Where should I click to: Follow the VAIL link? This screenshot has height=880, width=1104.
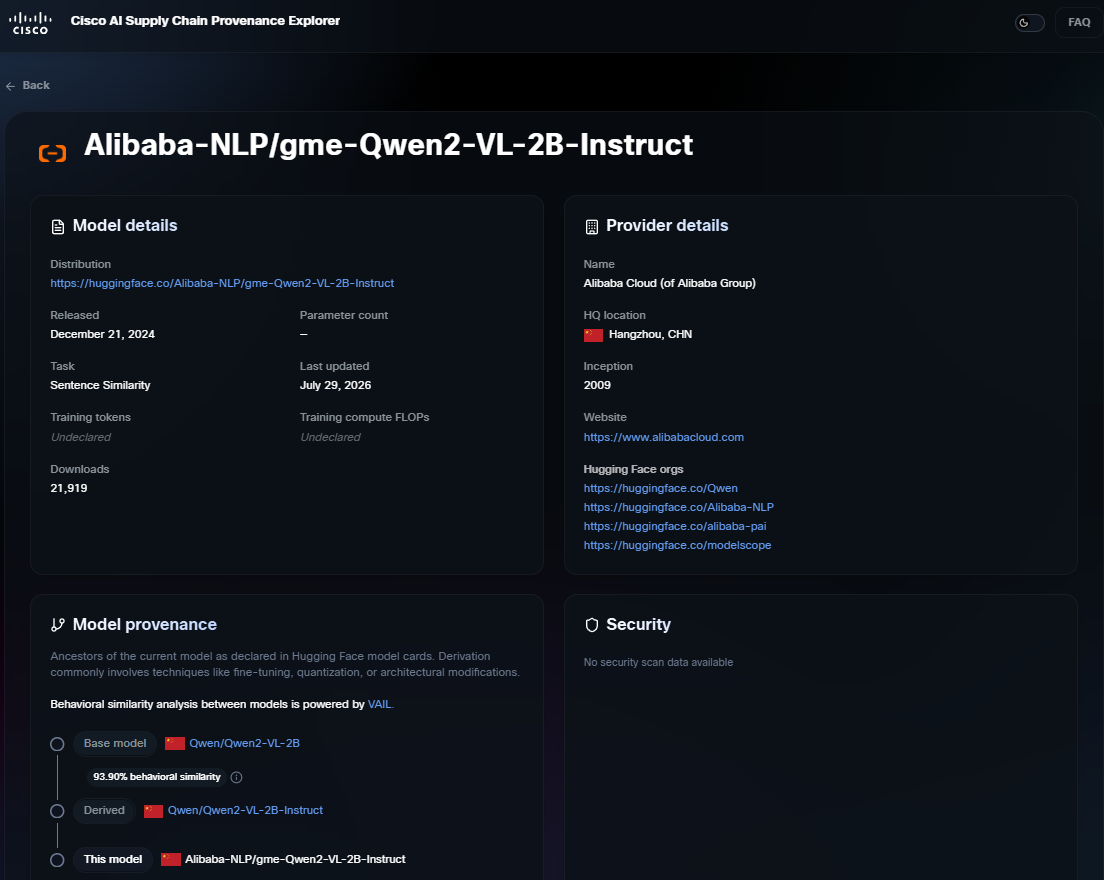[379, 704]
